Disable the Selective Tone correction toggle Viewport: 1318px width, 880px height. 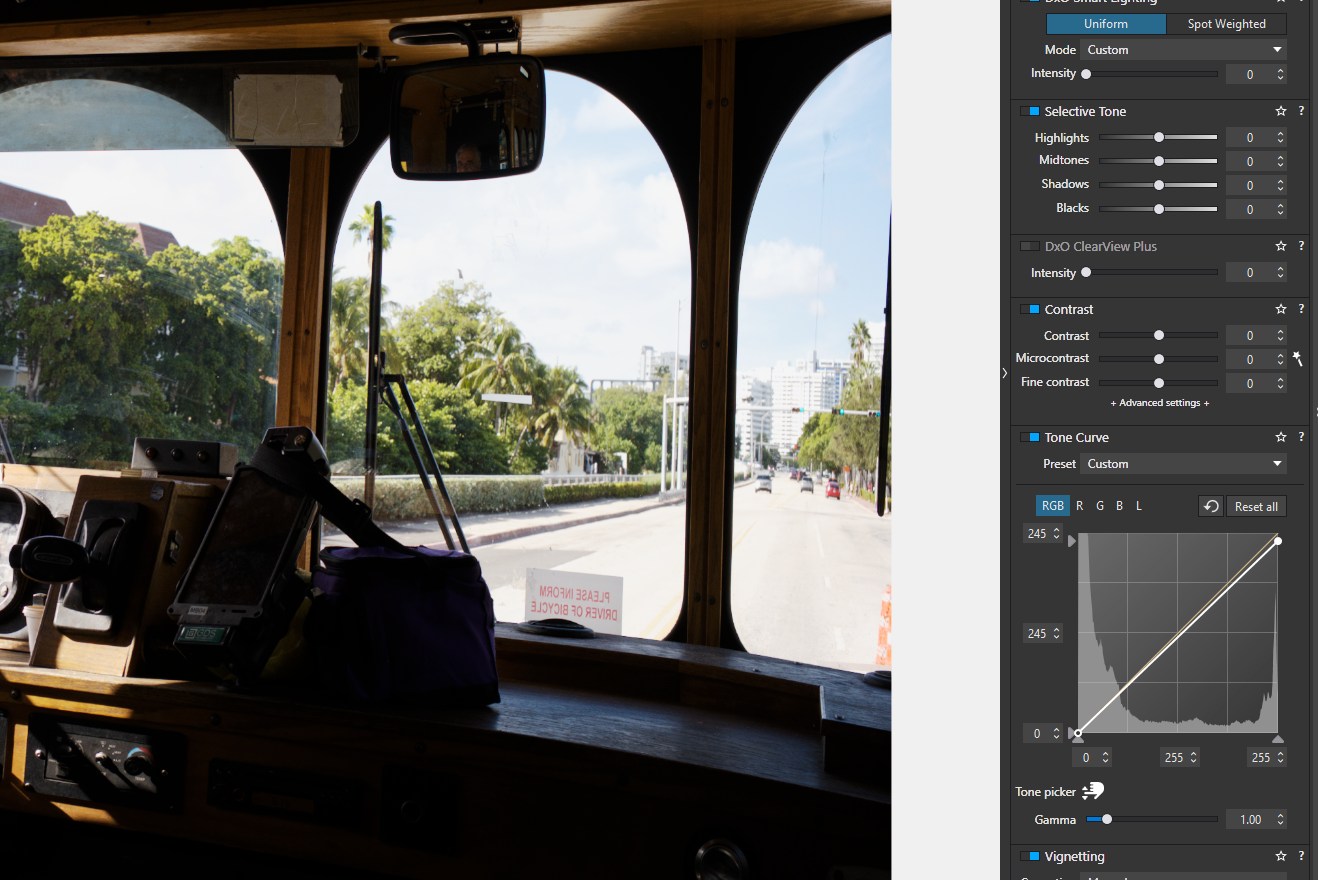pyautogui.click(x=1029, y=111)
